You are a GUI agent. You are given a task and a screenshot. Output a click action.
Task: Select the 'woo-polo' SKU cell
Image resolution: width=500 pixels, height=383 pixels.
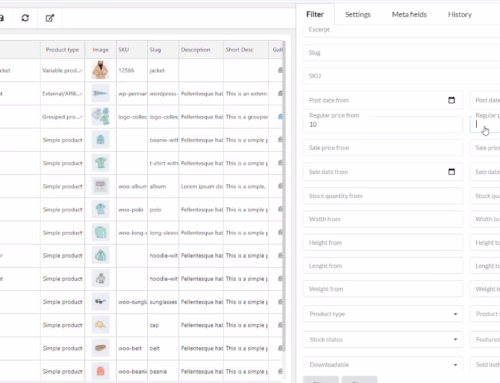coord(132,209)
